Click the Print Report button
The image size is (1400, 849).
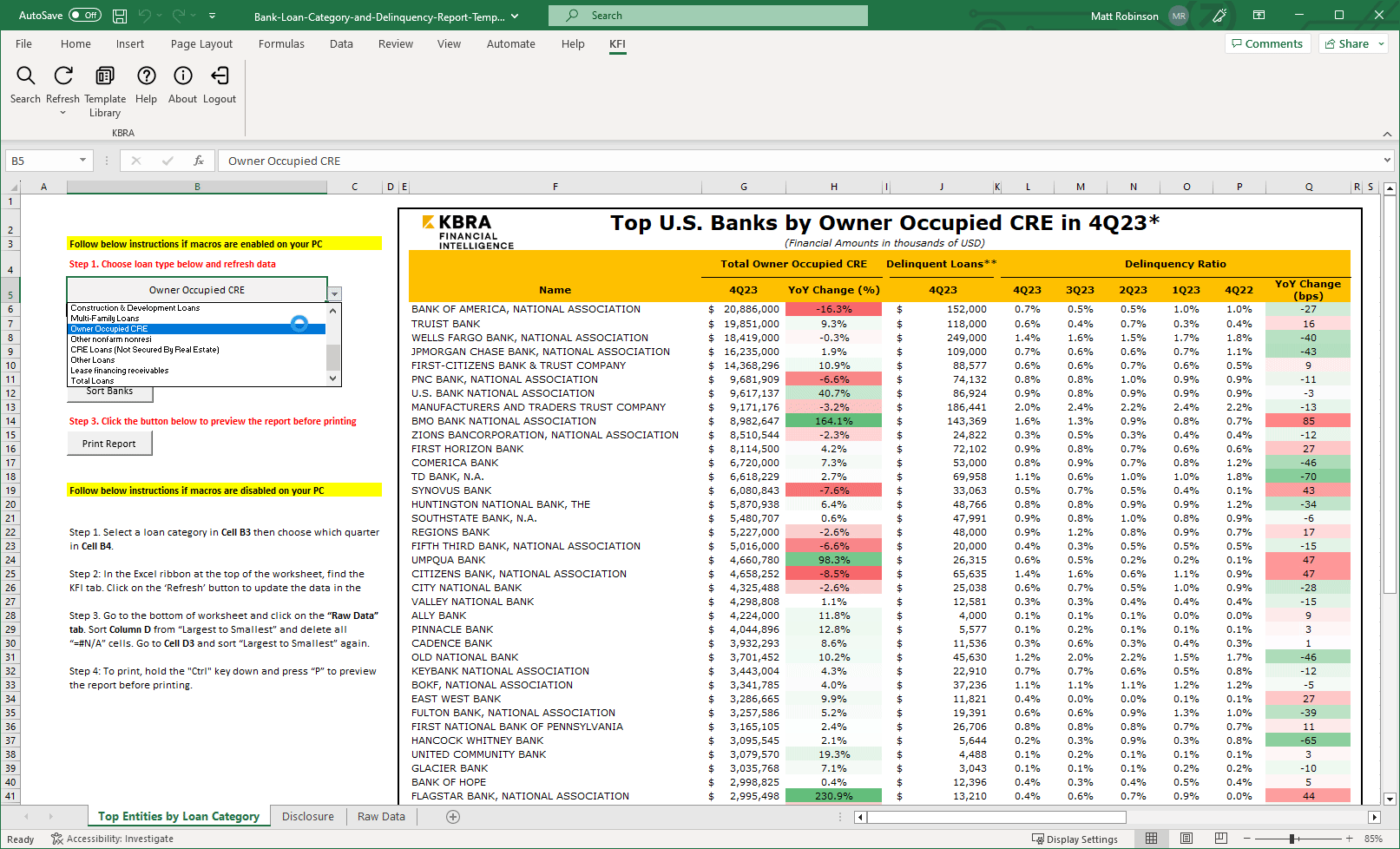(x=109, y=444)
